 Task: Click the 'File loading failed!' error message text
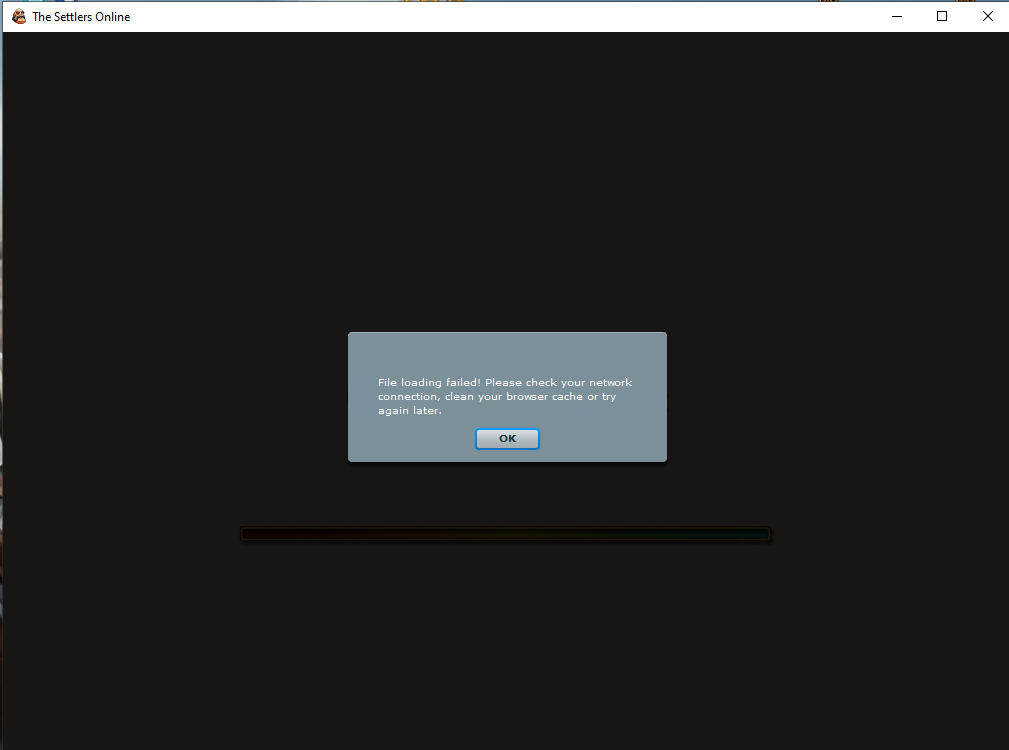coord(505,396)
